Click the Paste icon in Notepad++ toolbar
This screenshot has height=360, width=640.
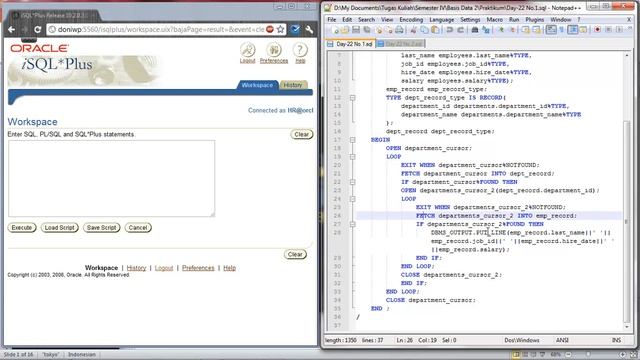[x=435, y=30]
